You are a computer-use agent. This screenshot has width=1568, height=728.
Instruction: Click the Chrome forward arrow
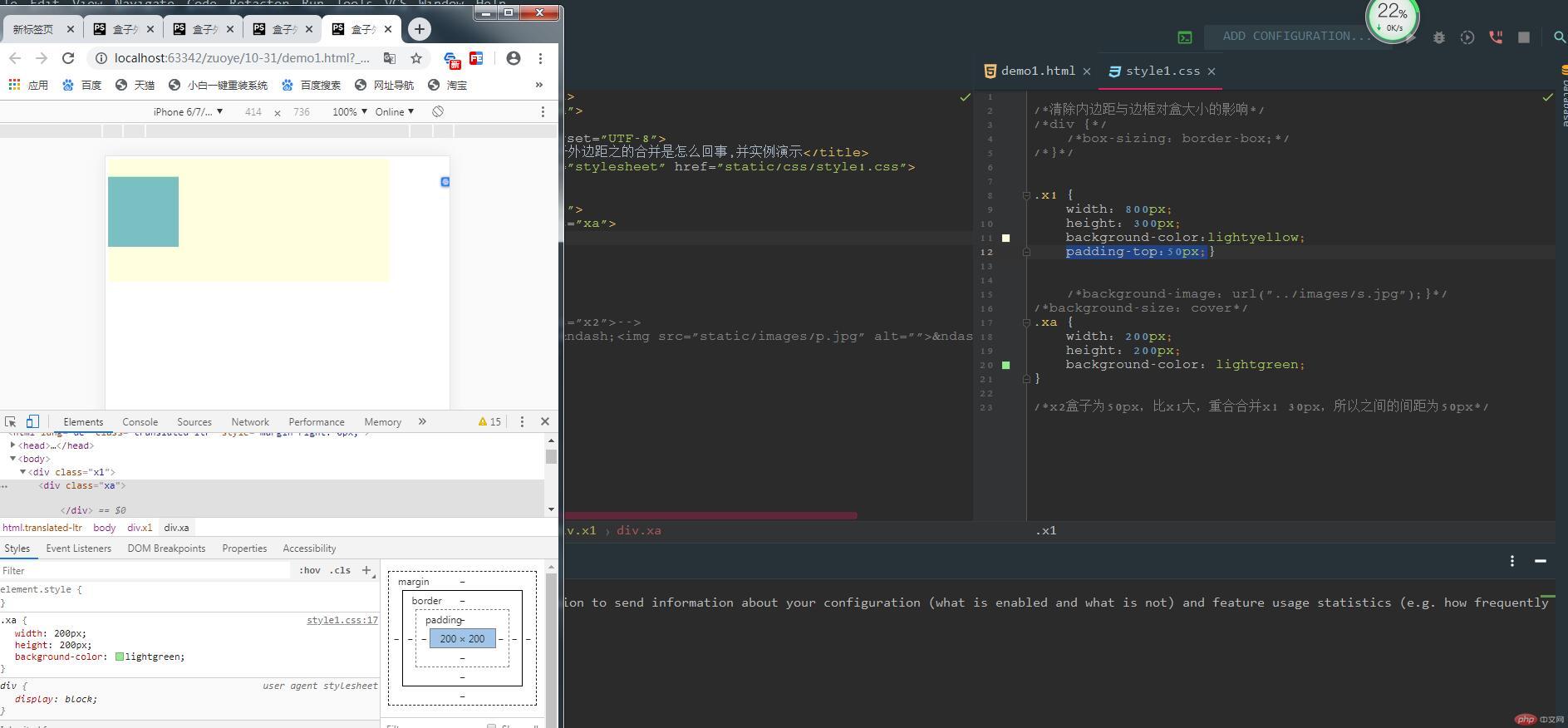(x=42, y=58)
